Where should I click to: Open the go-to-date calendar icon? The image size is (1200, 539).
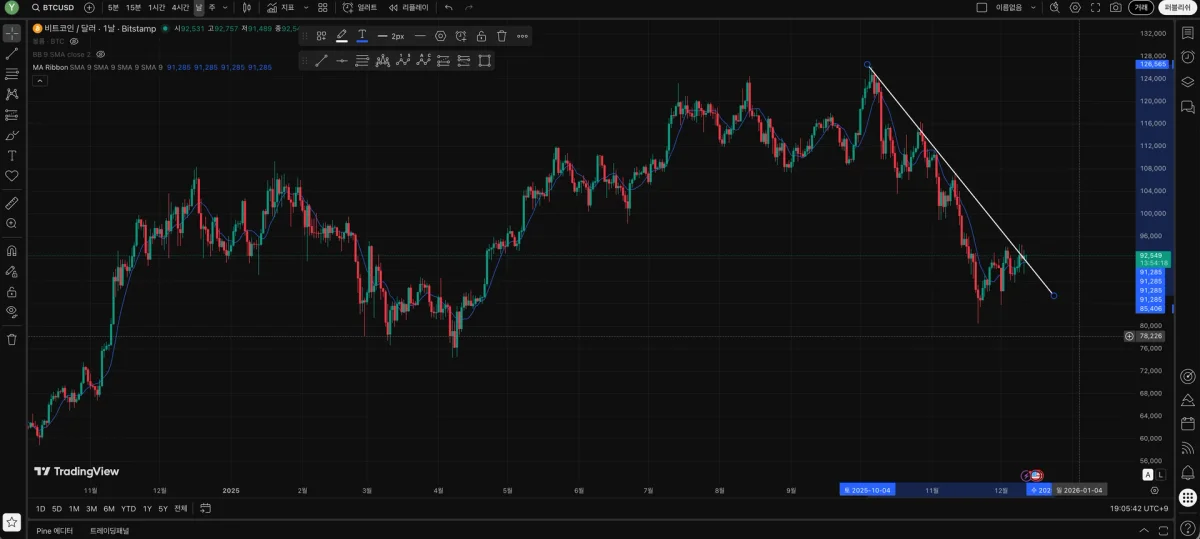pyautogui.click(x=205, y=508)
